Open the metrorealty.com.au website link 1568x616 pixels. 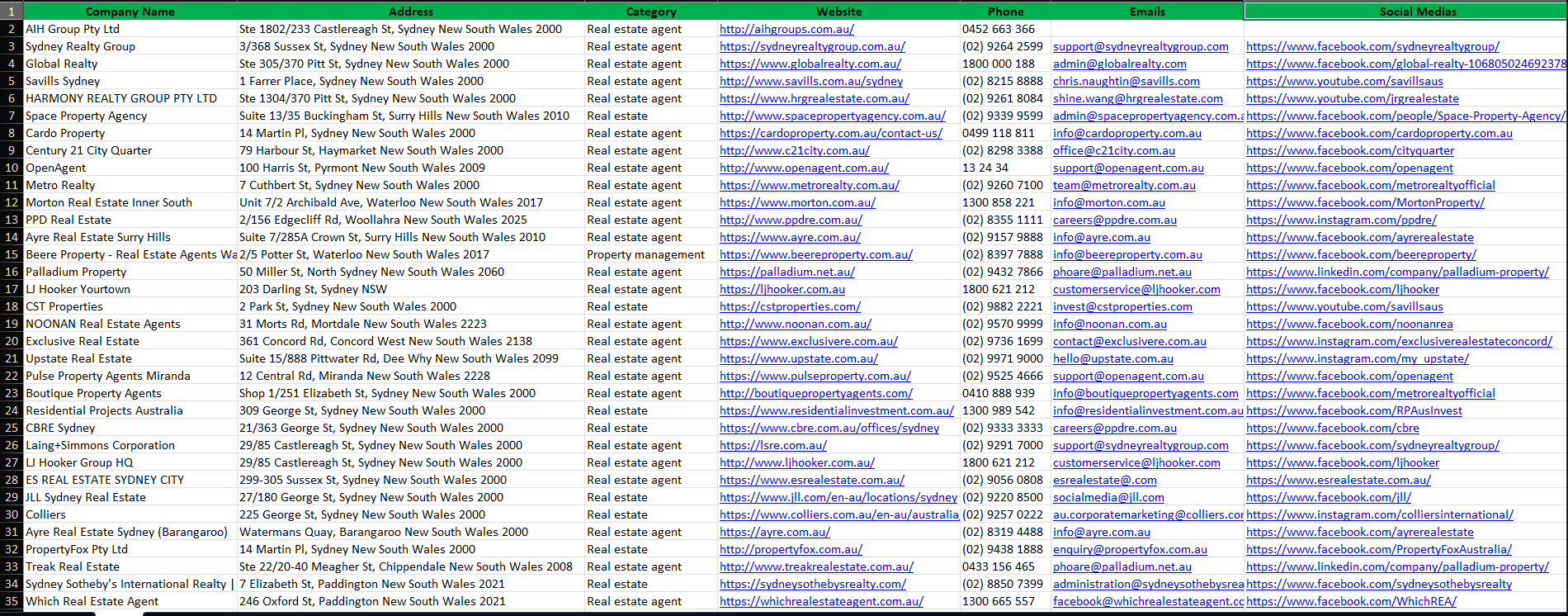tap(810, 185)
